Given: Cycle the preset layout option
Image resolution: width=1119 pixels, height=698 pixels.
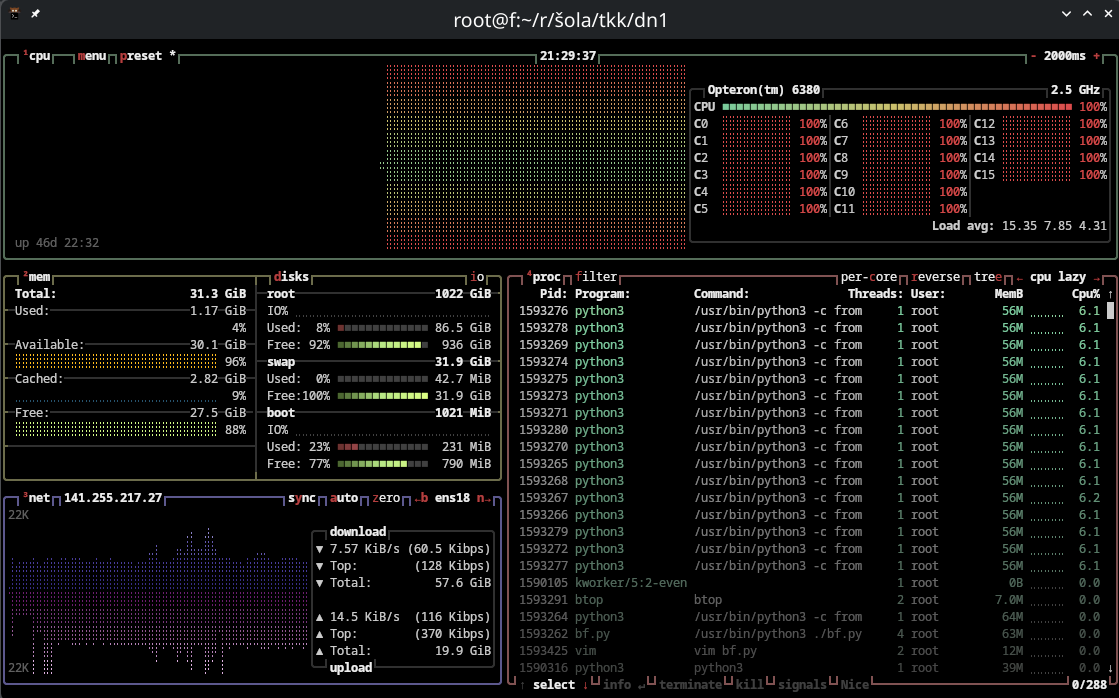Looking at the screenshot, I should tap(141, 56).
